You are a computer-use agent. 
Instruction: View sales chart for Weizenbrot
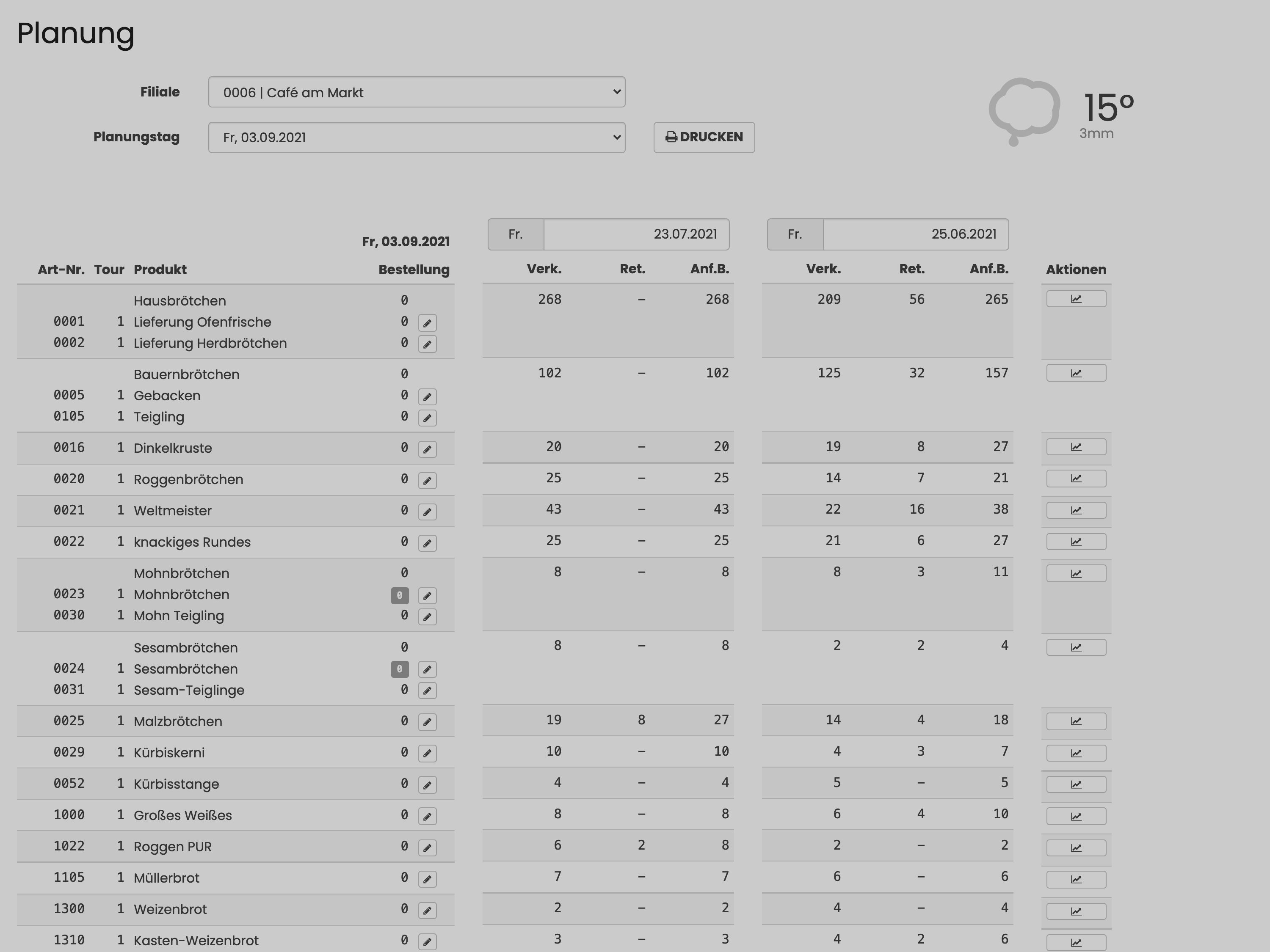click(1076, 911)
